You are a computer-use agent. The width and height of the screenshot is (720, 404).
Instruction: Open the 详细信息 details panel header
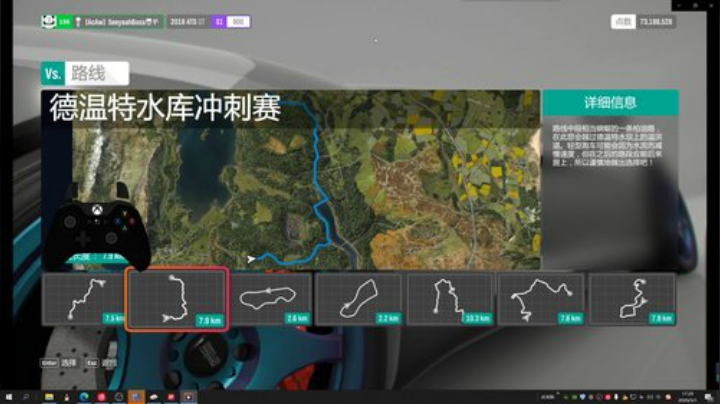click(610, 102)
